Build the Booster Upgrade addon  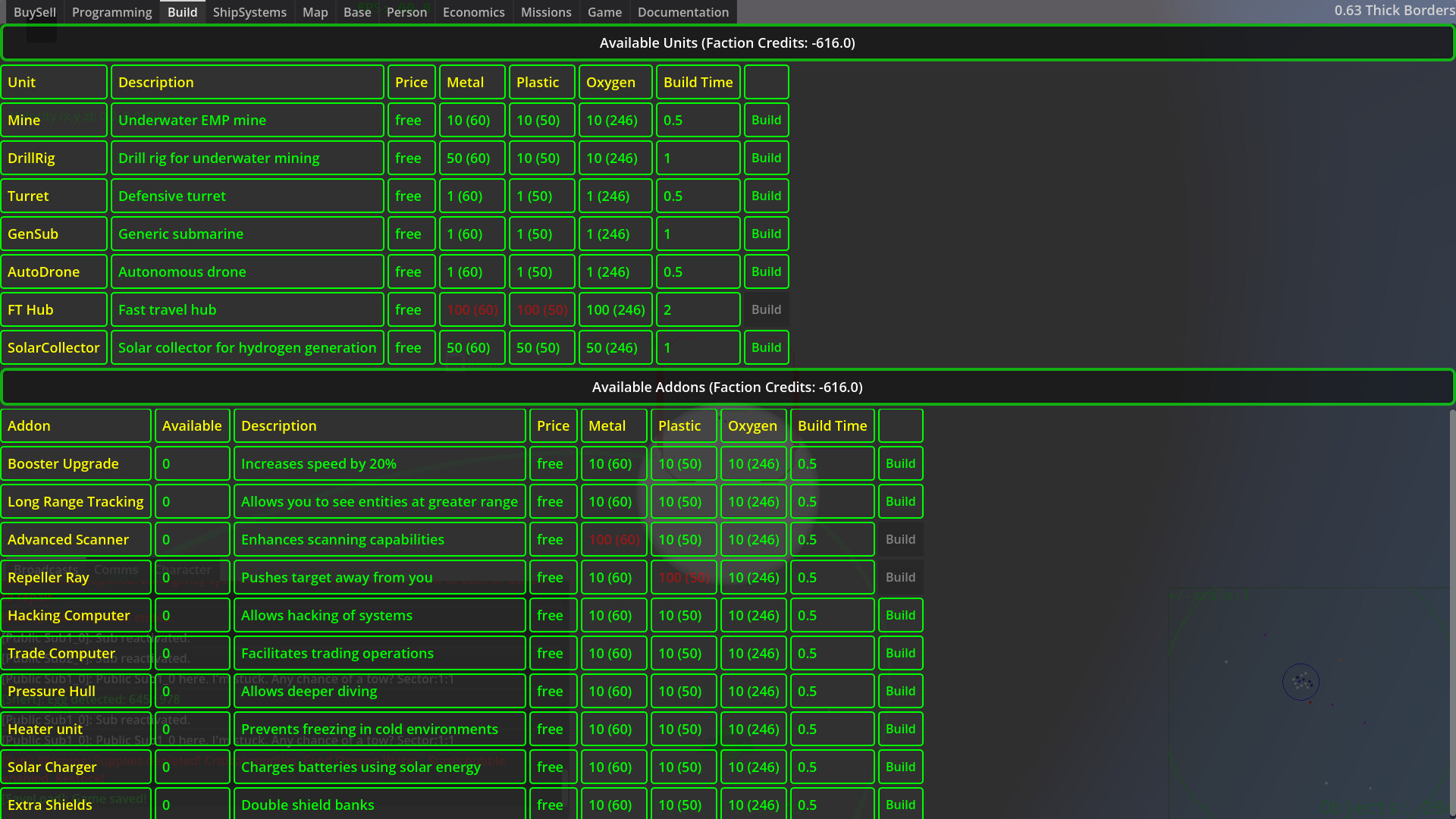tap(901, 463)
